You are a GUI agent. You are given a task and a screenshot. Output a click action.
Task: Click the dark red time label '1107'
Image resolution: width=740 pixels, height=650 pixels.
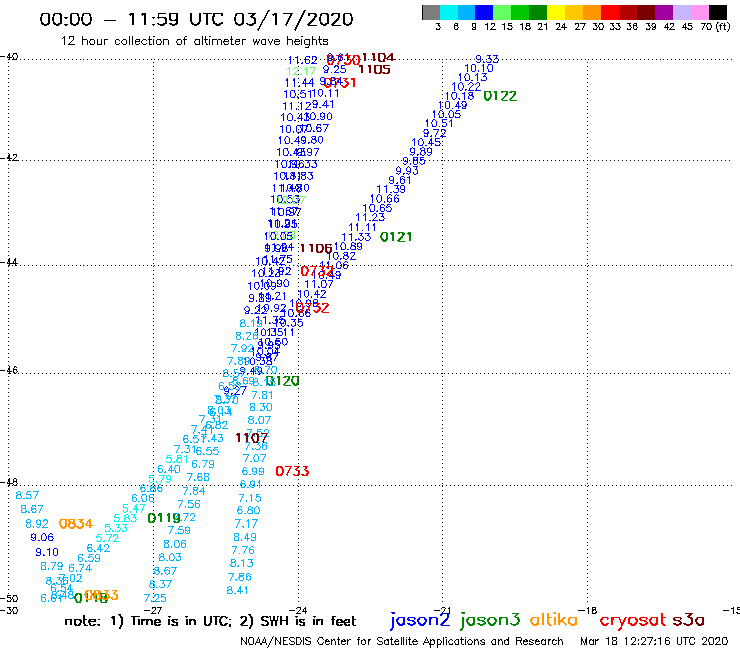click(252, 438)
